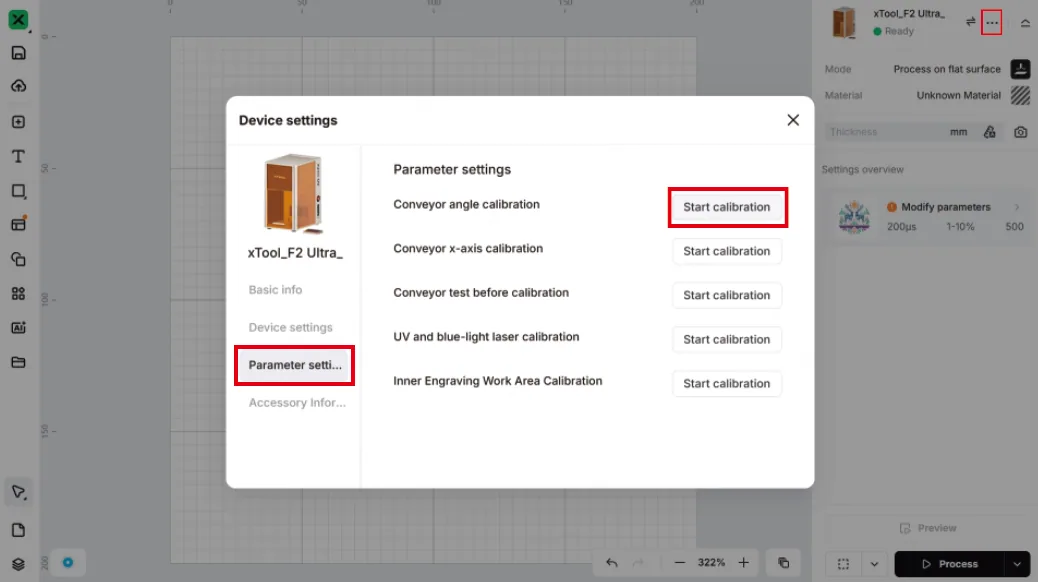Click the import image icon in sidebar
The height and width of the screenshot is (582, 1038).
click(19, 122)
